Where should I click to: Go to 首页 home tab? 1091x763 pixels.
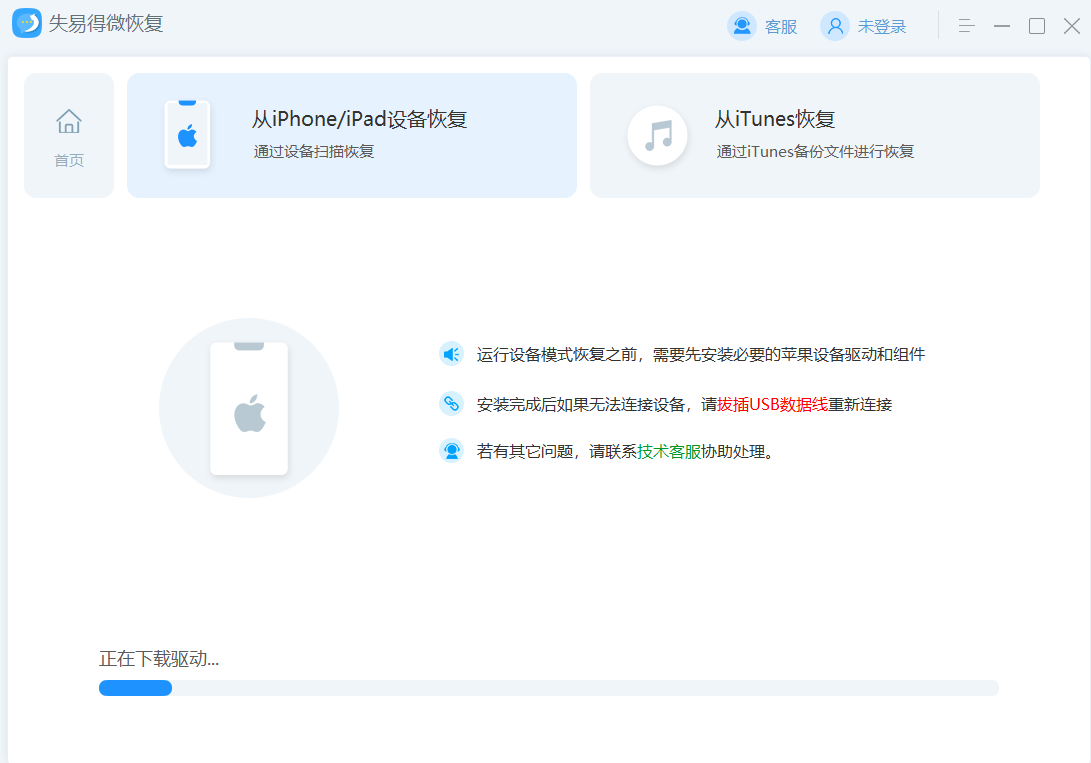coord(69,136)
